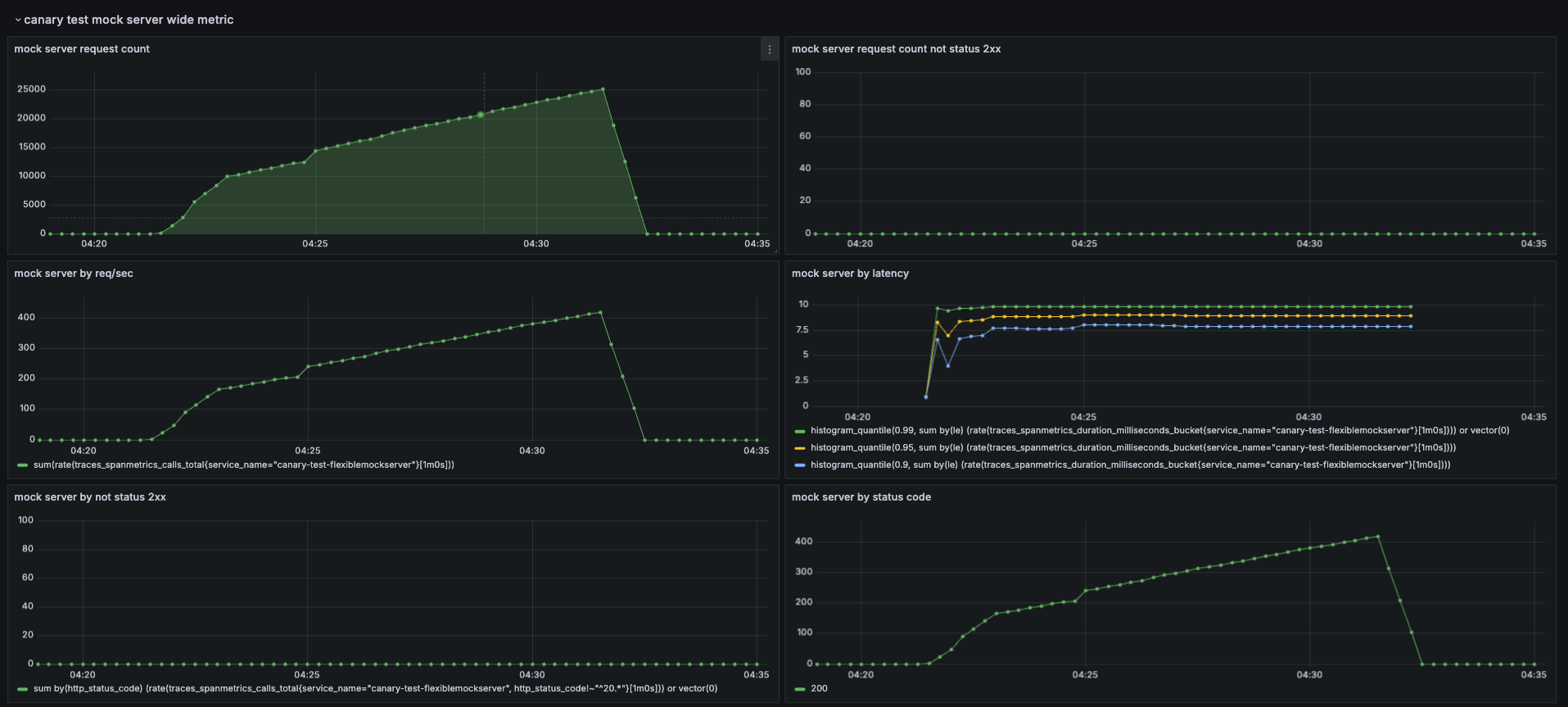Click the 400 y-axis label in req/sec panel
This screenshot has height=707, width=1568.
[x=26, y=318]
